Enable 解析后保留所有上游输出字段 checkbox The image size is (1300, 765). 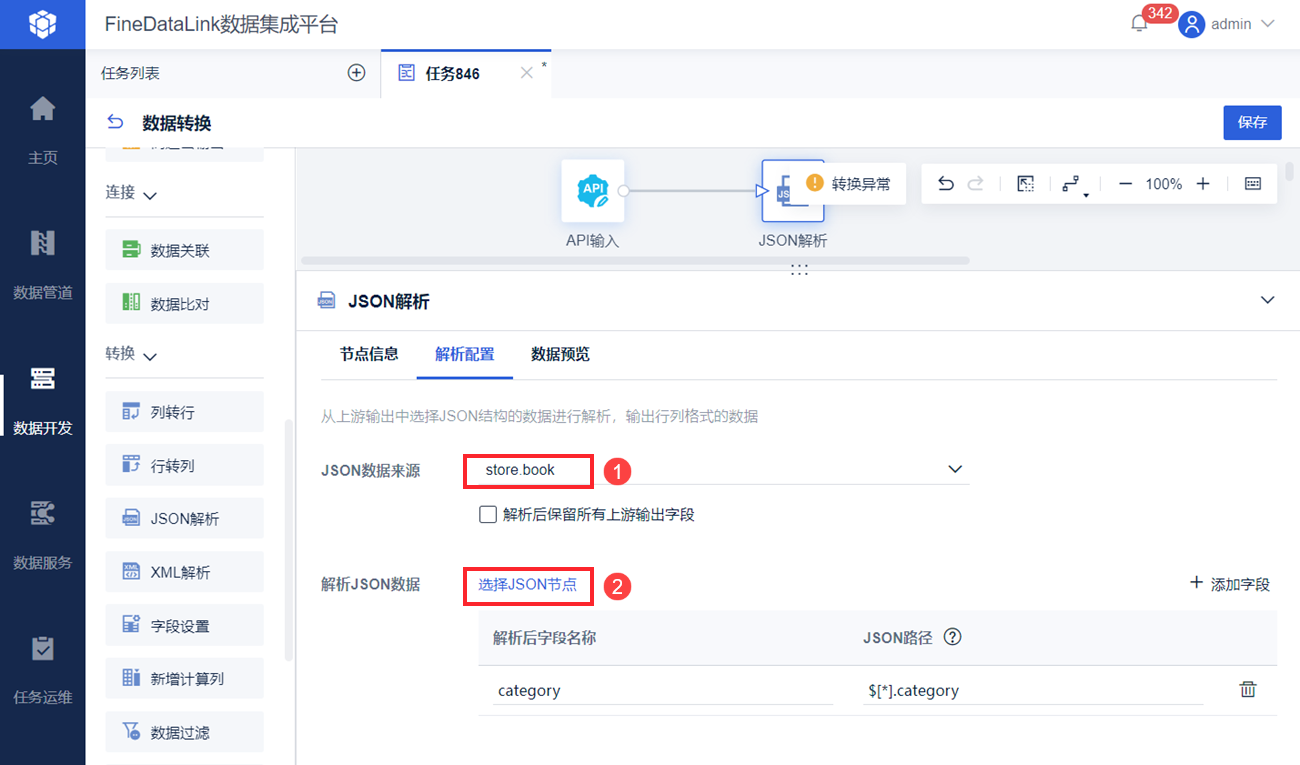[488, 515]
